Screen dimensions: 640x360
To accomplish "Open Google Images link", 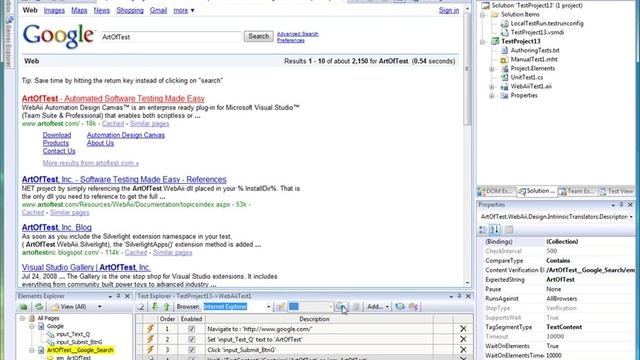I will [x=54, y=11].
